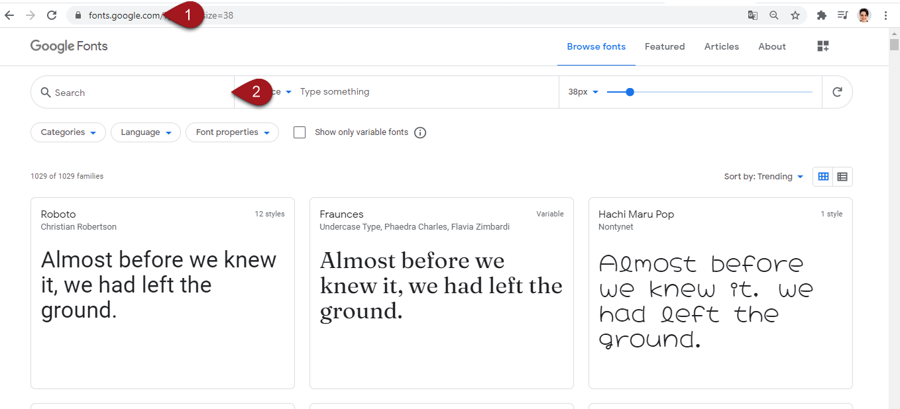This screenshot has height=409, width=900.
Task: Switch to list view layout
Action: click(x=842, y=177)
